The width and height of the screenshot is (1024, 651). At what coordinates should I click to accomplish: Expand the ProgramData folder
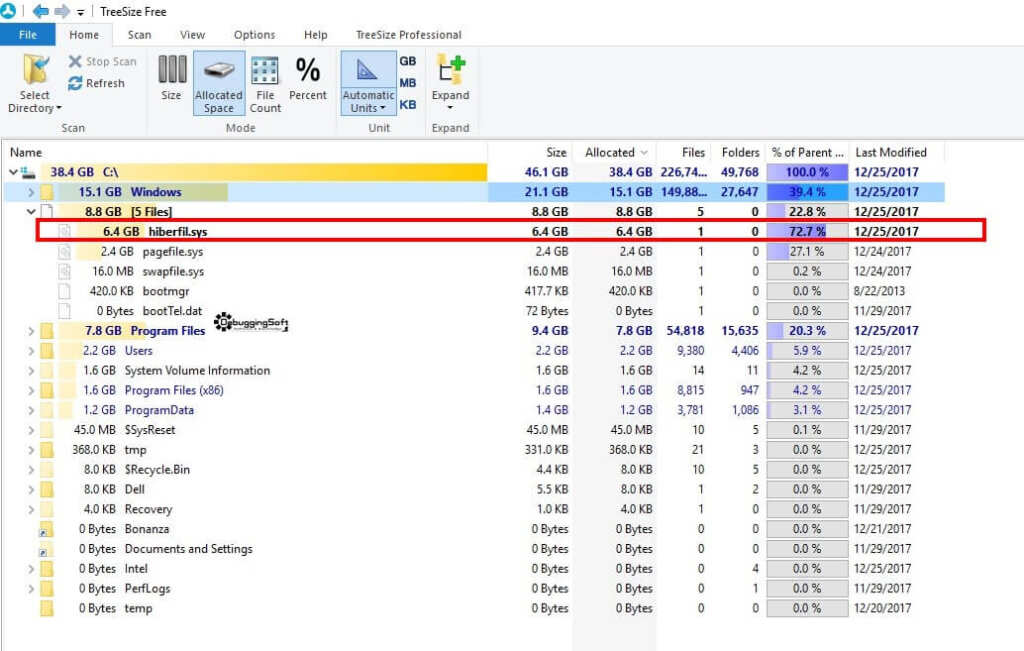pos(31,410)
